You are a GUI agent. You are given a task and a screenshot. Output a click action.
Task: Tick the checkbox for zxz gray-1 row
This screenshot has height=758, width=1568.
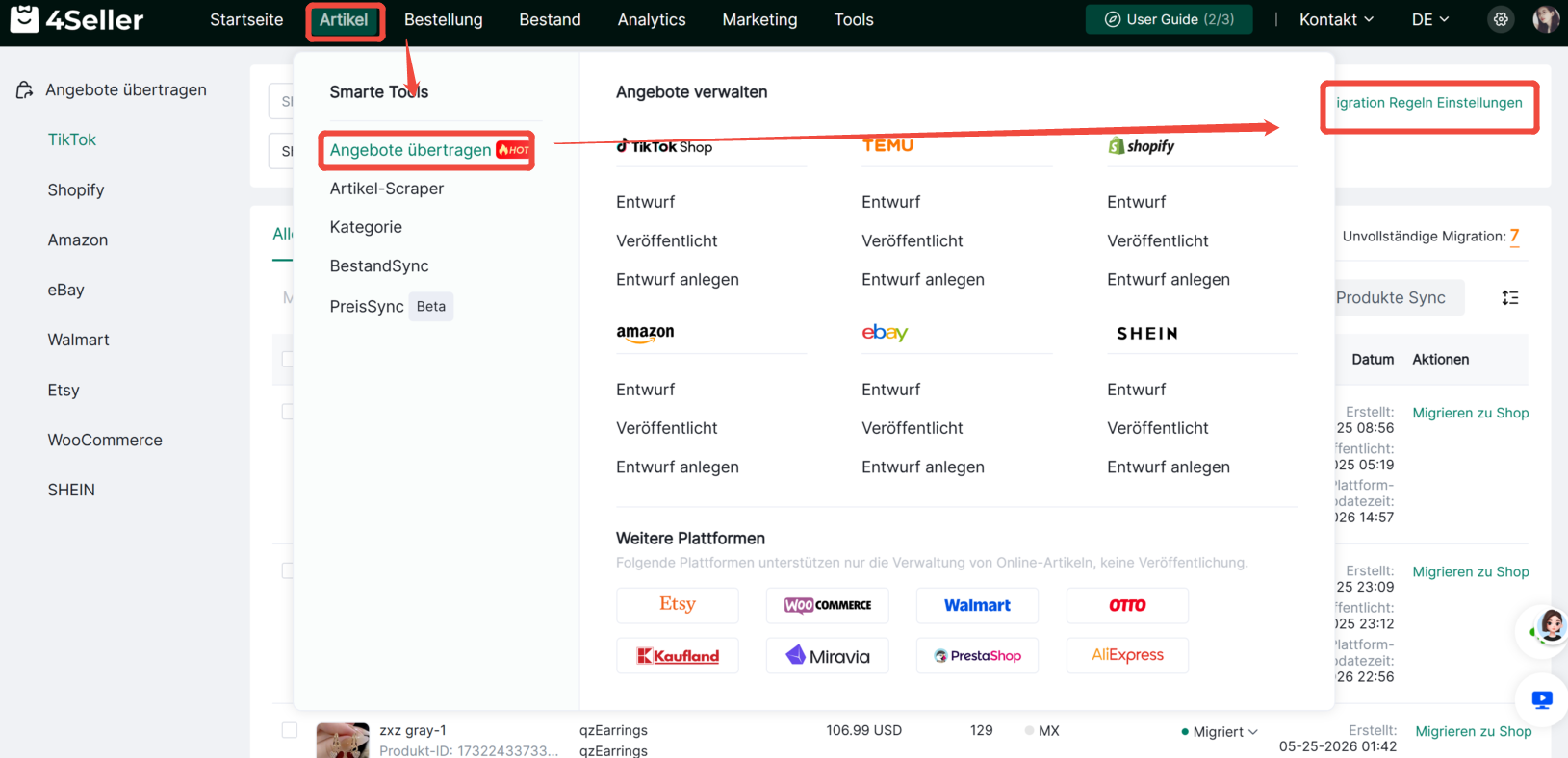pyautogui.click(x=289, y=730)
